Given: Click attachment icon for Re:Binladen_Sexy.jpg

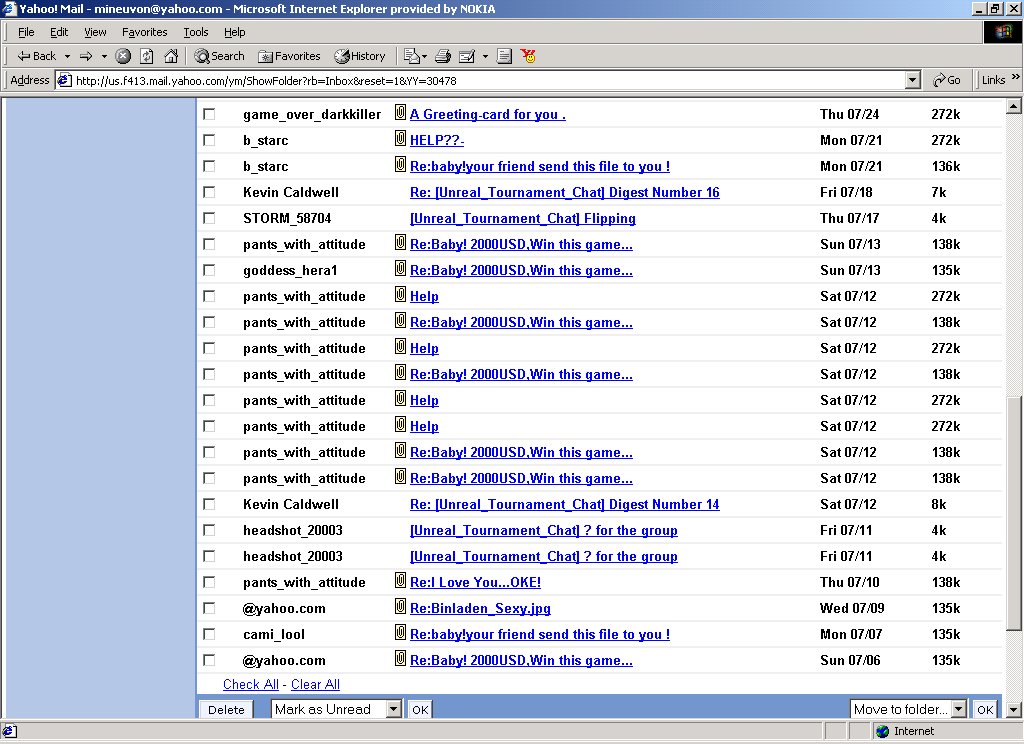Looking at the screenshot, I should click(x=400, y=607).
